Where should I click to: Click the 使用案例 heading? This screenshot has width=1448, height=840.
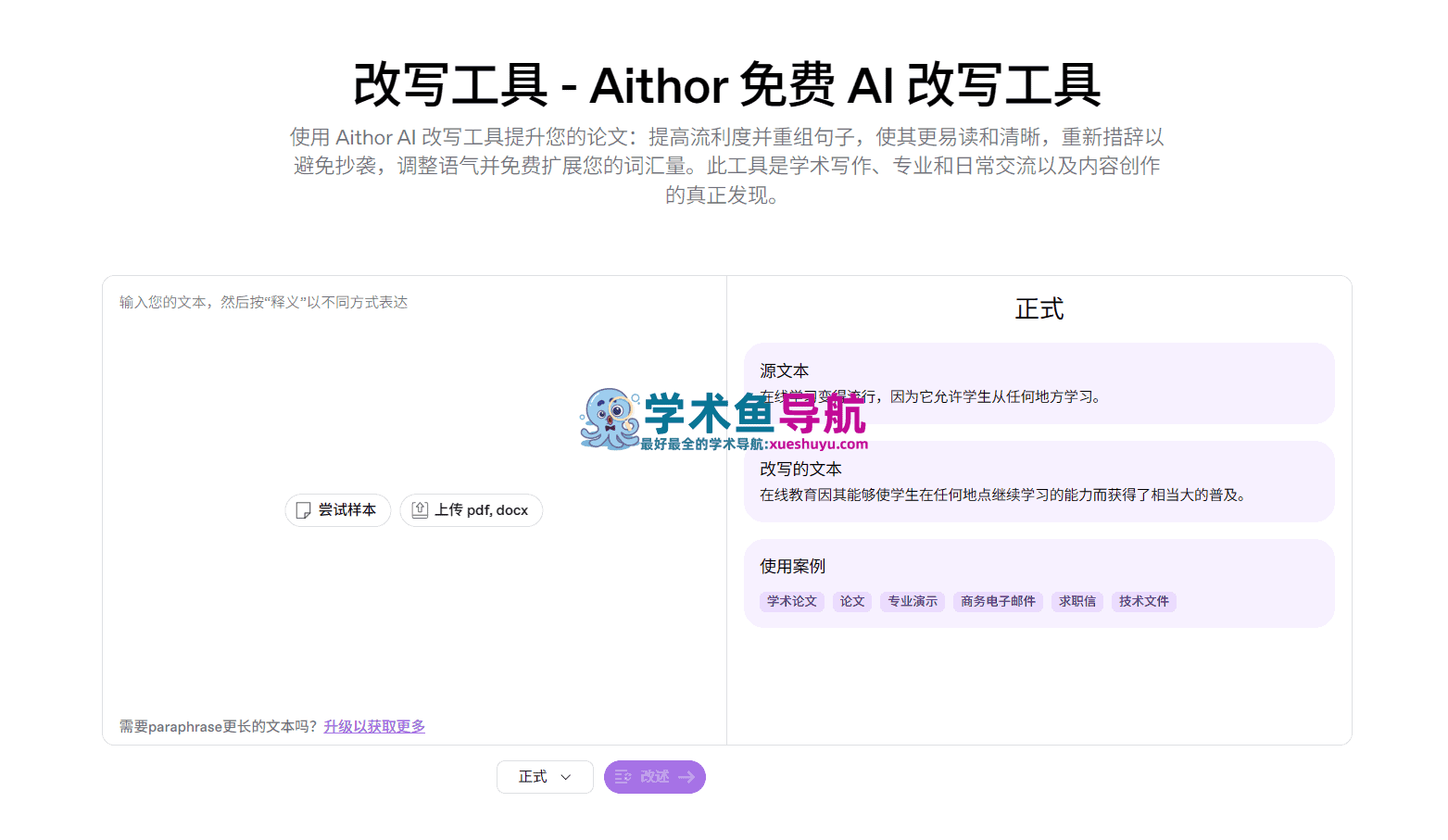point(792,567)
